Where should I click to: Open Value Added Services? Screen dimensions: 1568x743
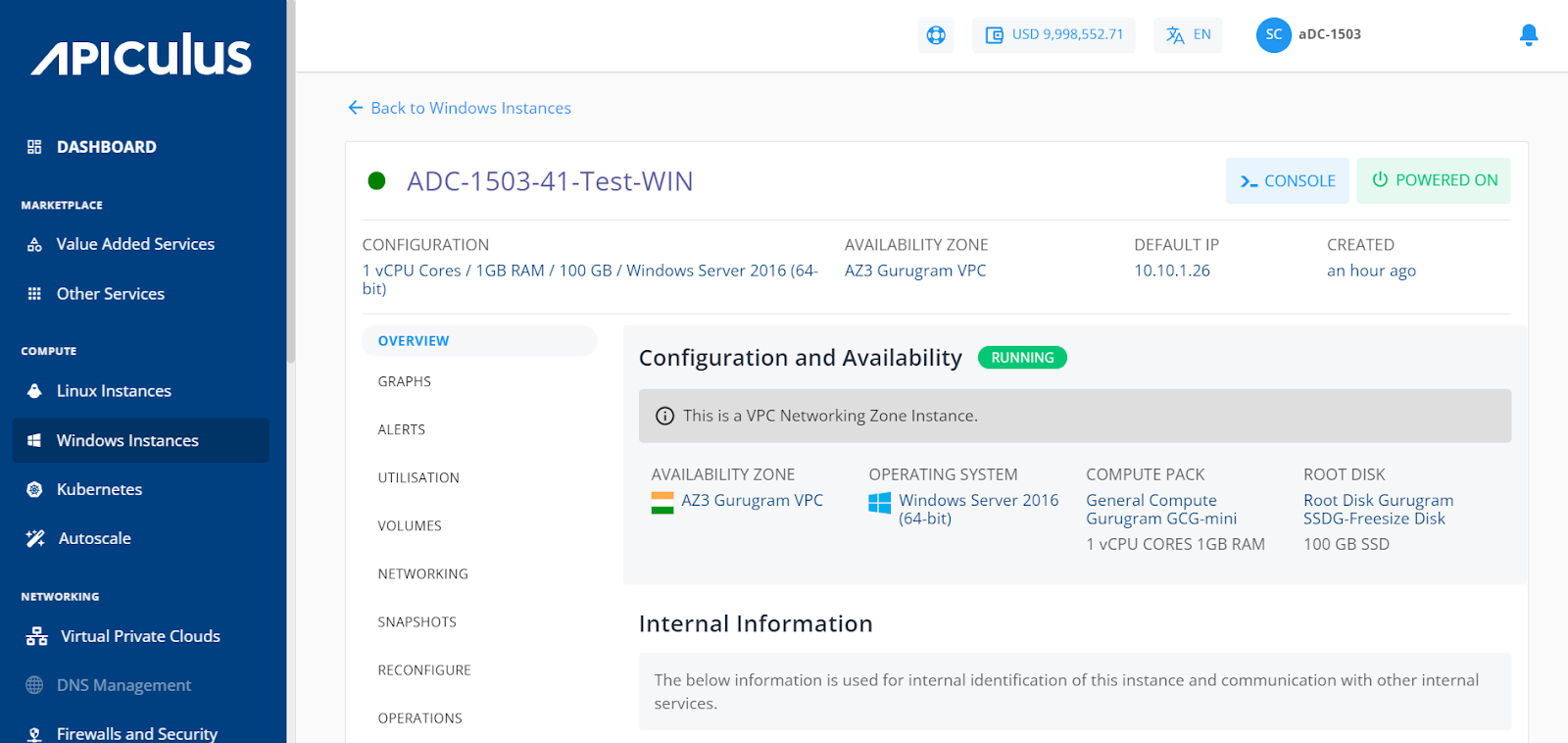tap(135, 244)
